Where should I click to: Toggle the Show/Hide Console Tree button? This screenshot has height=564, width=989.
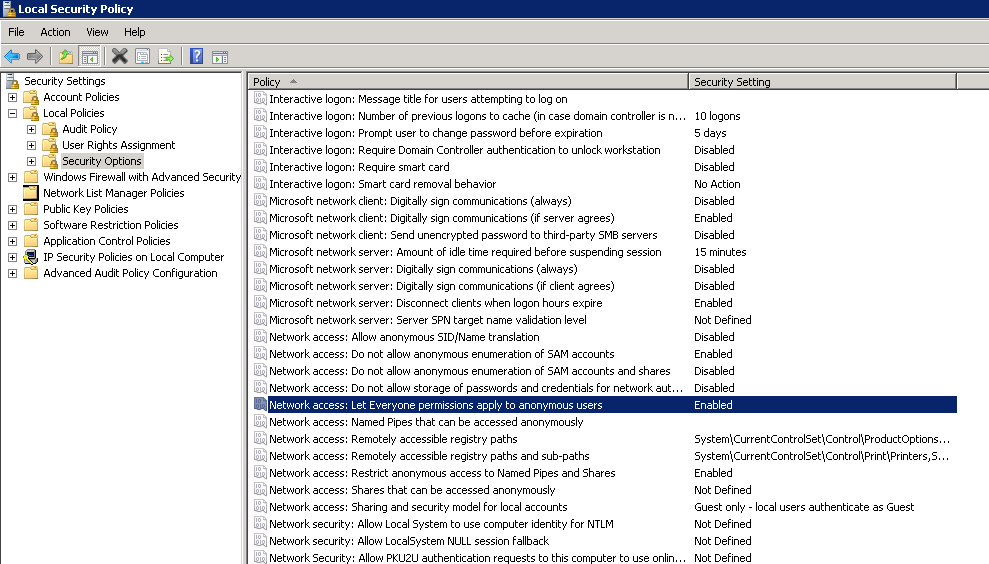[x=89, y=56]
